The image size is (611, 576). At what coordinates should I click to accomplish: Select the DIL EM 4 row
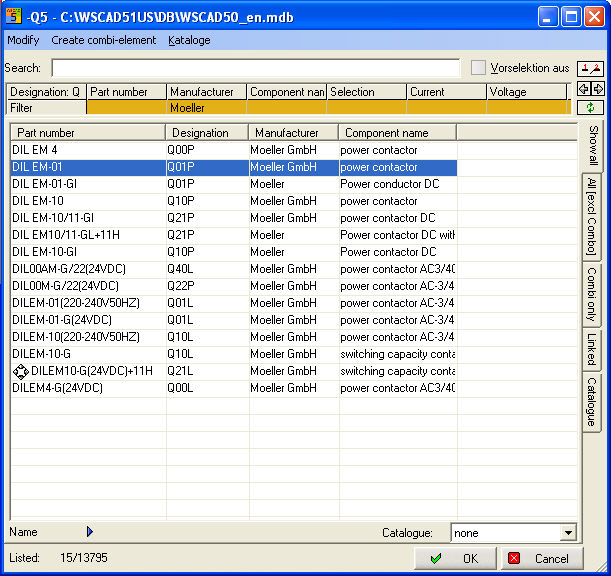[234, 150]
